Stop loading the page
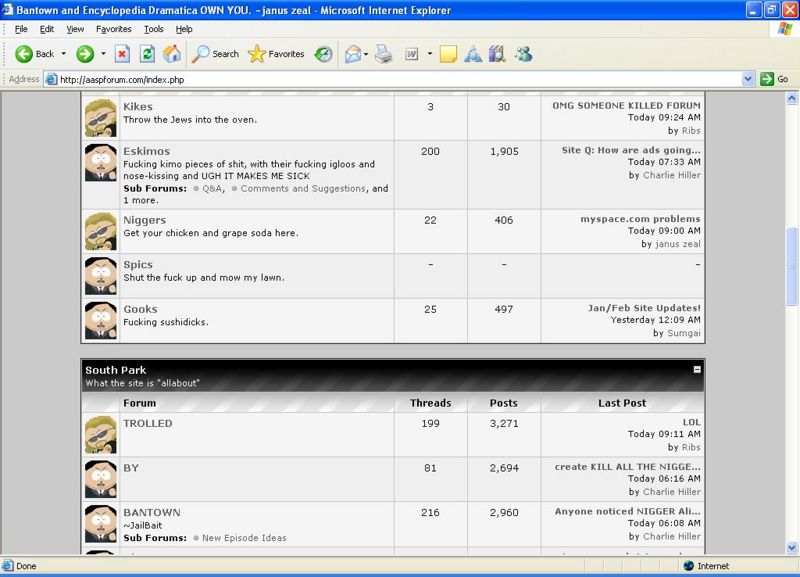 122,54
